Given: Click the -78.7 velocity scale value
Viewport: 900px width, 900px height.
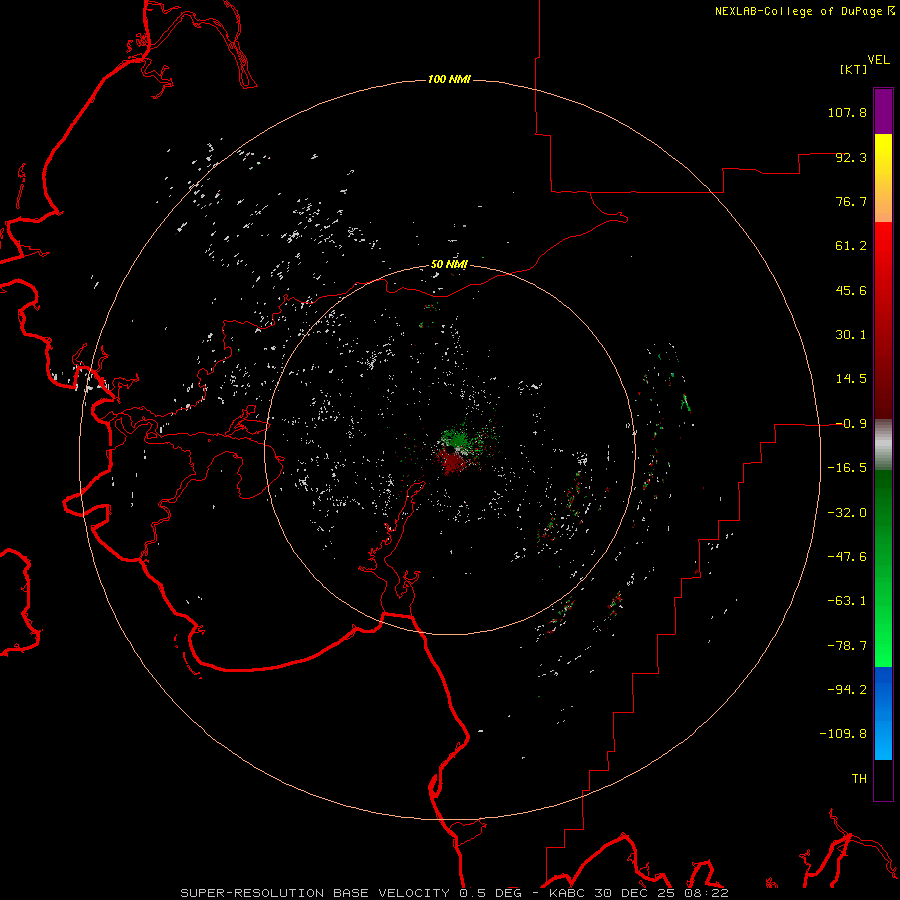Looking at the screenshot, I should click(x=847, y=646).
